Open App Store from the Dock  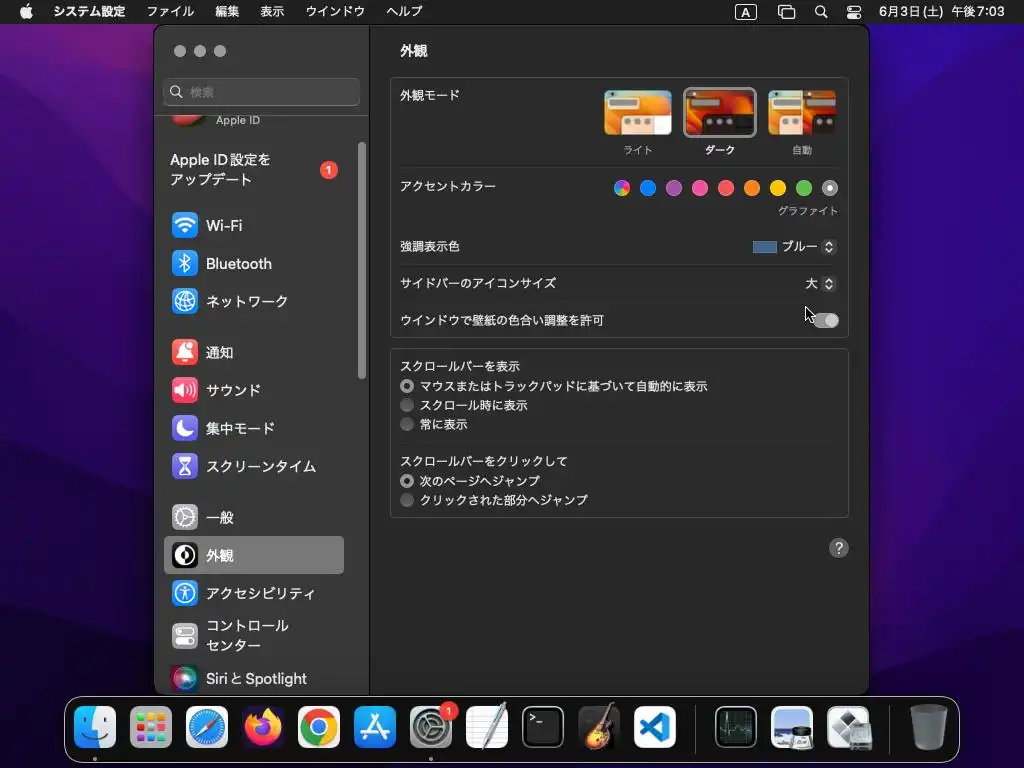pos(375,727)
